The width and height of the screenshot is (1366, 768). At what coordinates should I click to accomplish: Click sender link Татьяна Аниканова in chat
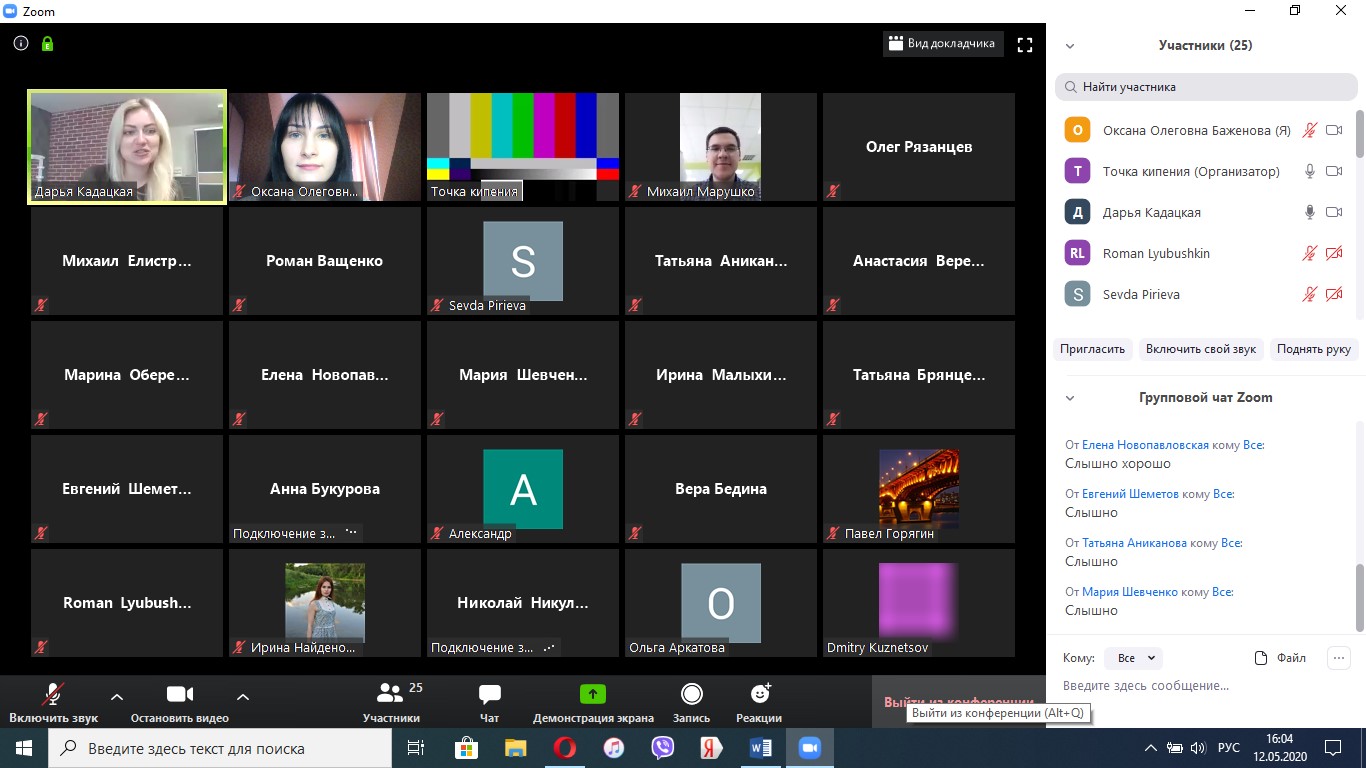1134,543
